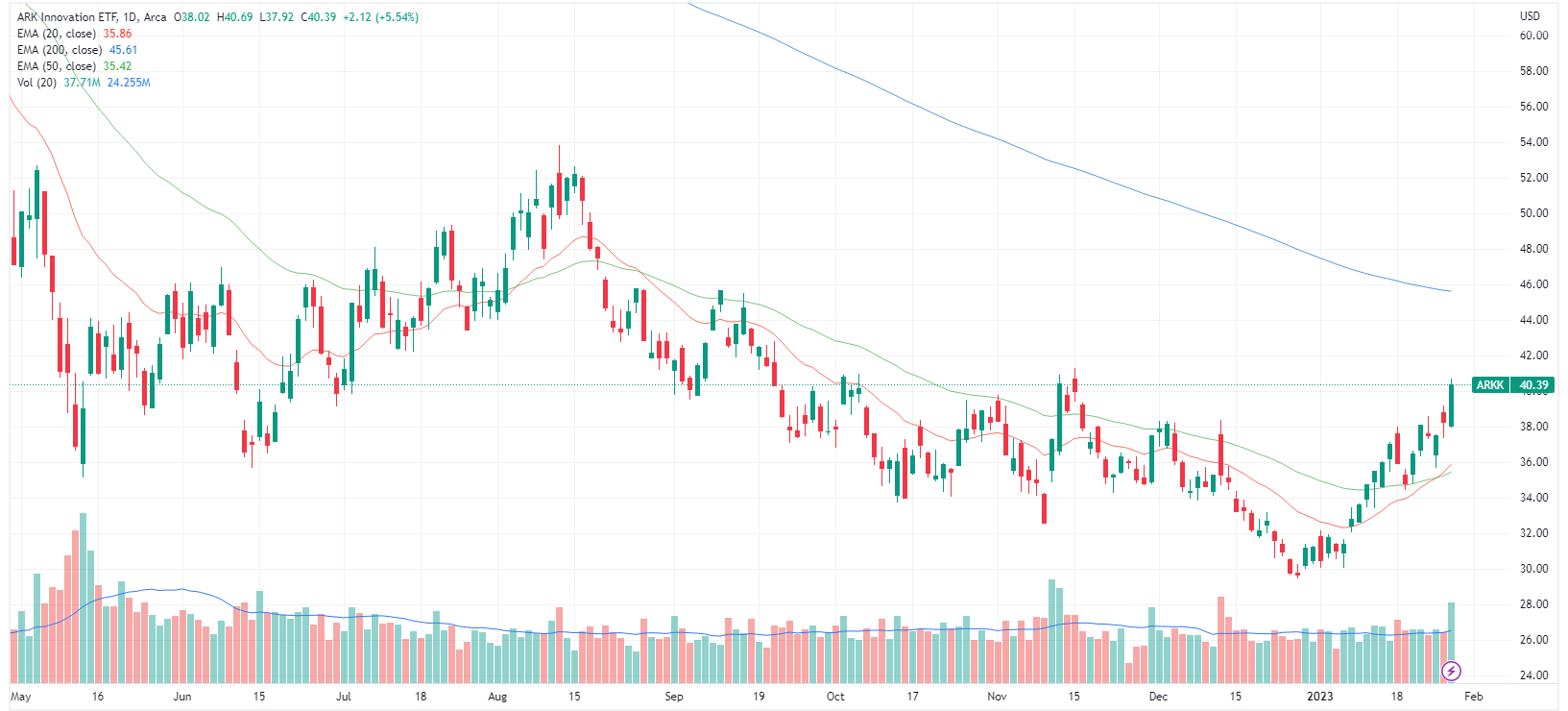This screenshot has height=711, width=1568.
Task: Click the EMA (20, close) indicator legend
Action: coord(57,34)
